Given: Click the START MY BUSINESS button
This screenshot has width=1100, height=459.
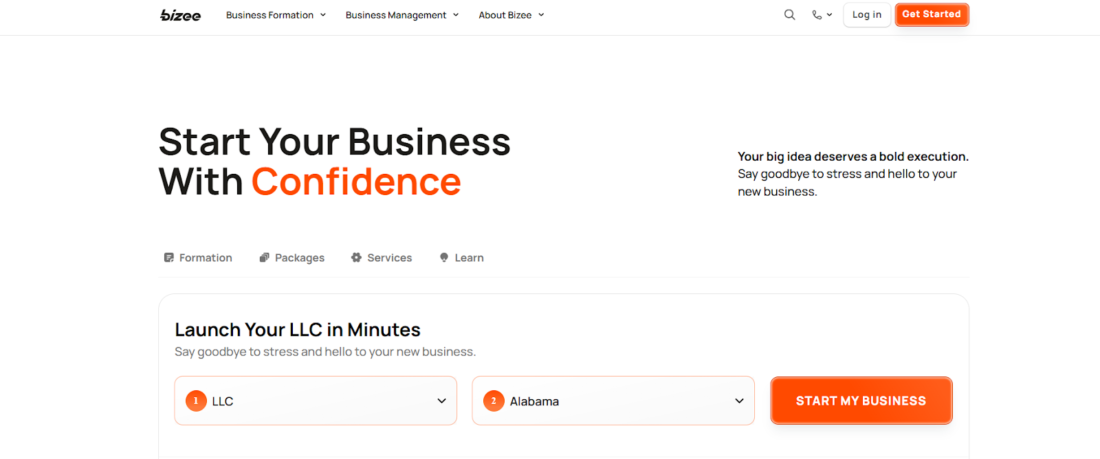Looking at the screenshot, I should pyautogui.click(x=861, y=401).
